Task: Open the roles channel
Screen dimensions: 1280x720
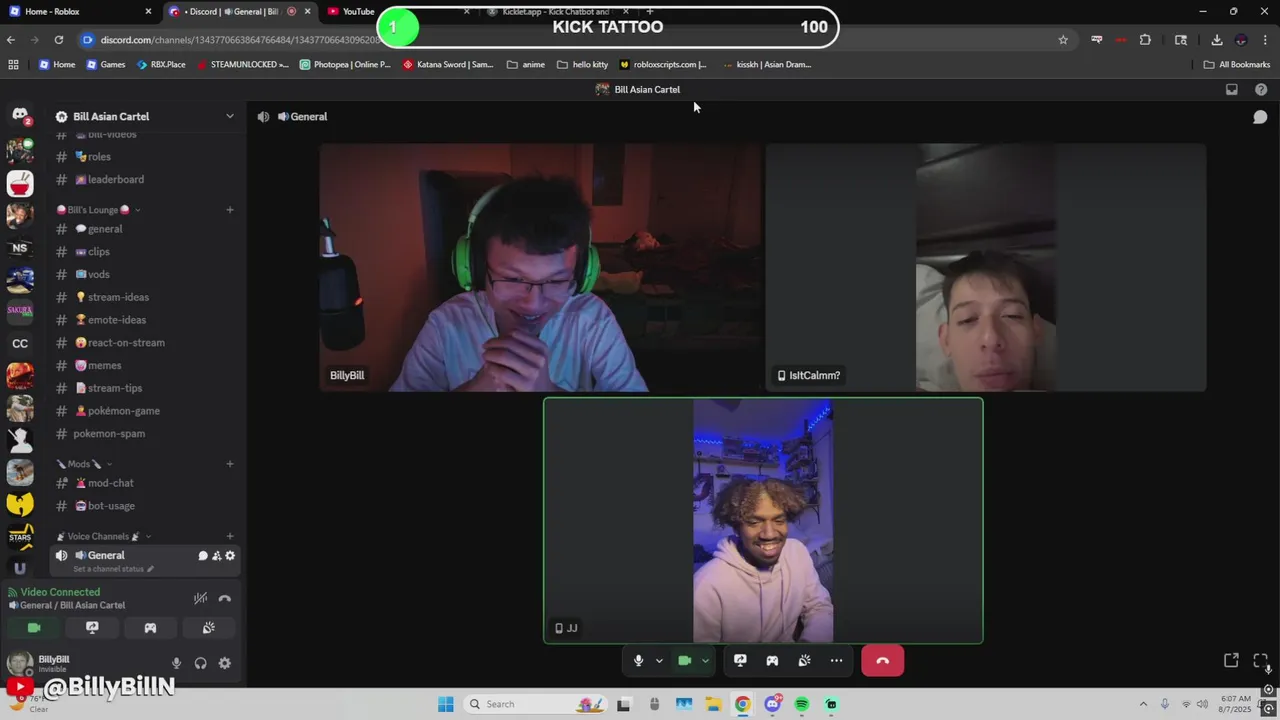Action: point(145,157)
